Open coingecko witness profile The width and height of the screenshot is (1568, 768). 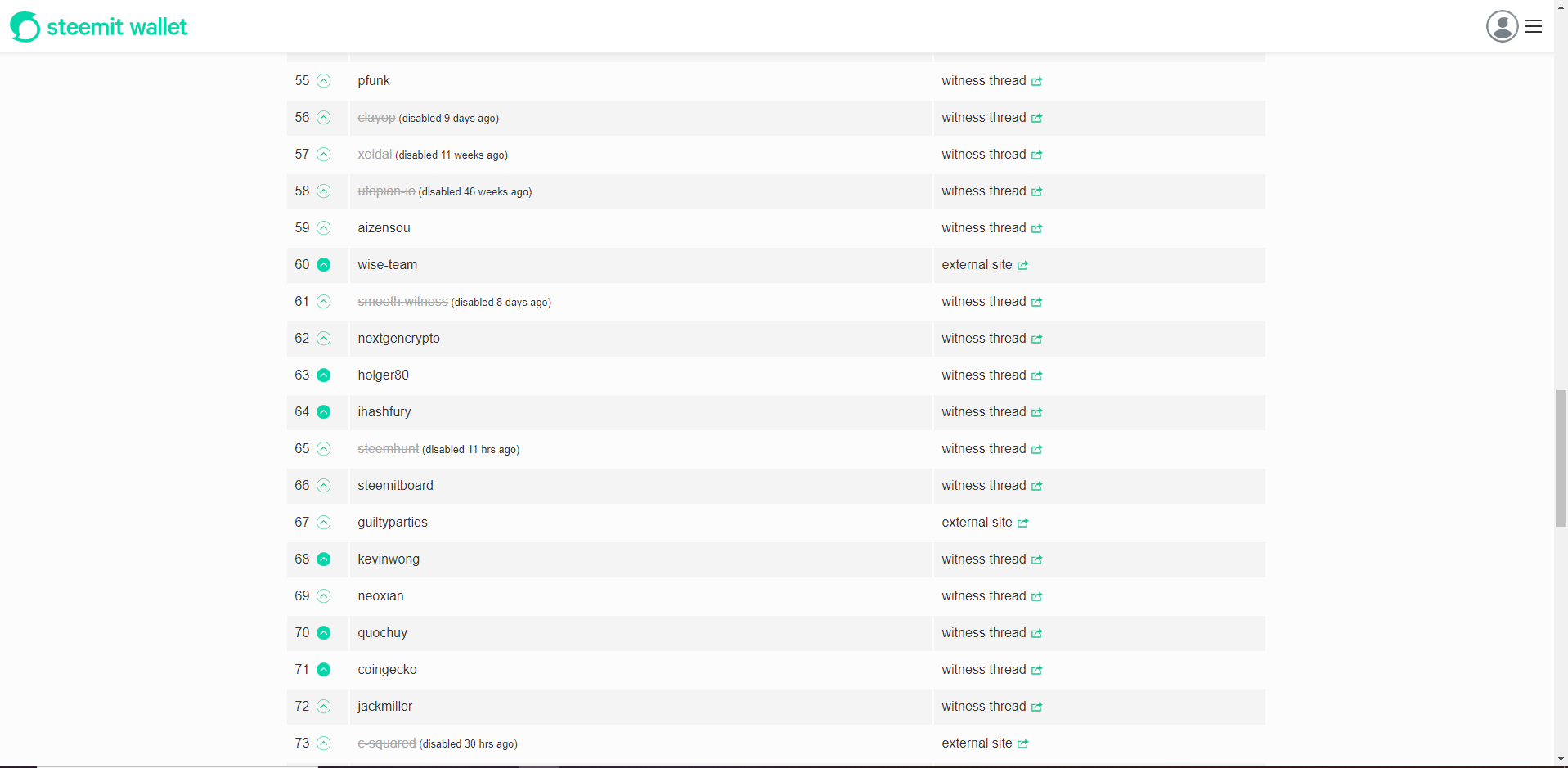pos(387,670)
